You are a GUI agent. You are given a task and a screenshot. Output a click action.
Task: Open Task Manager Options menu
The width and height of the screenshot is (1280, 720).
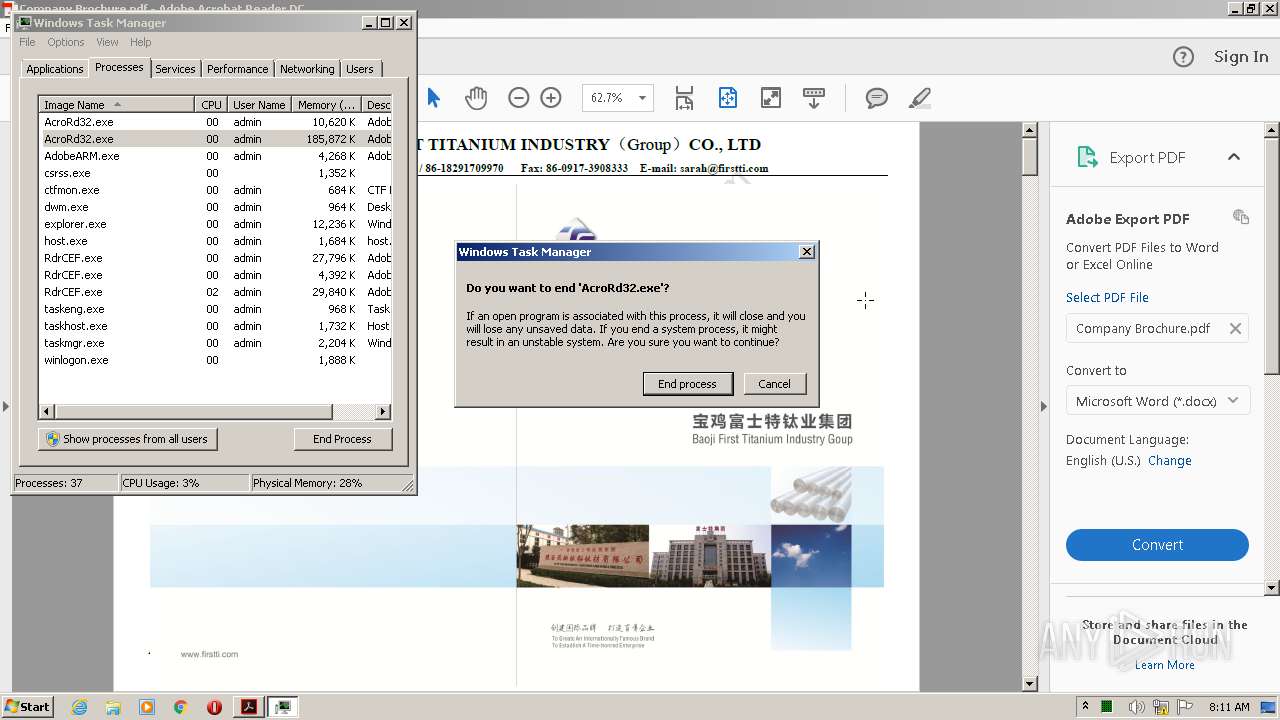coord(66,42)
